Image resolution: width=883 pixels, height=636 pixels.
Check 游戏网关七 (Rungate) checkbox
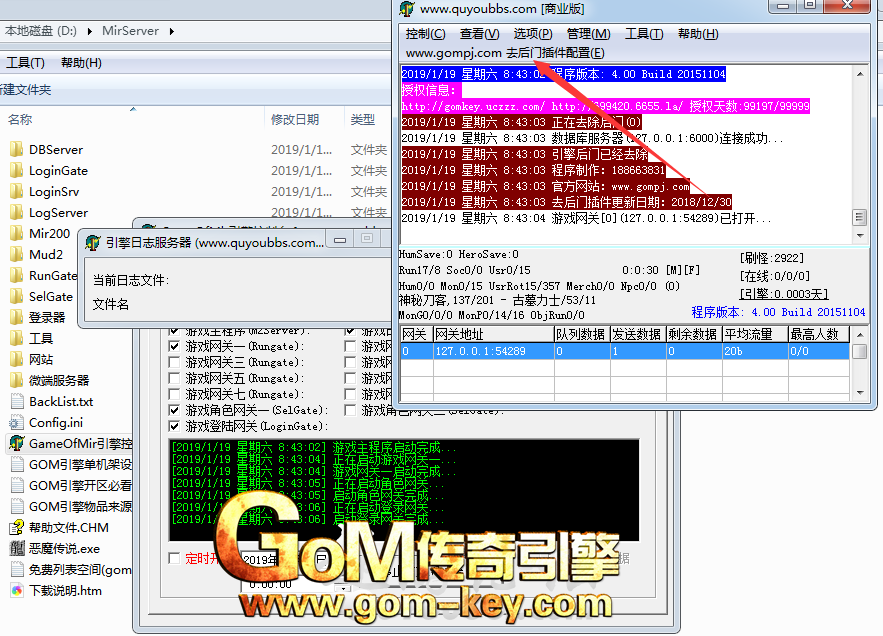coord(174,394)
